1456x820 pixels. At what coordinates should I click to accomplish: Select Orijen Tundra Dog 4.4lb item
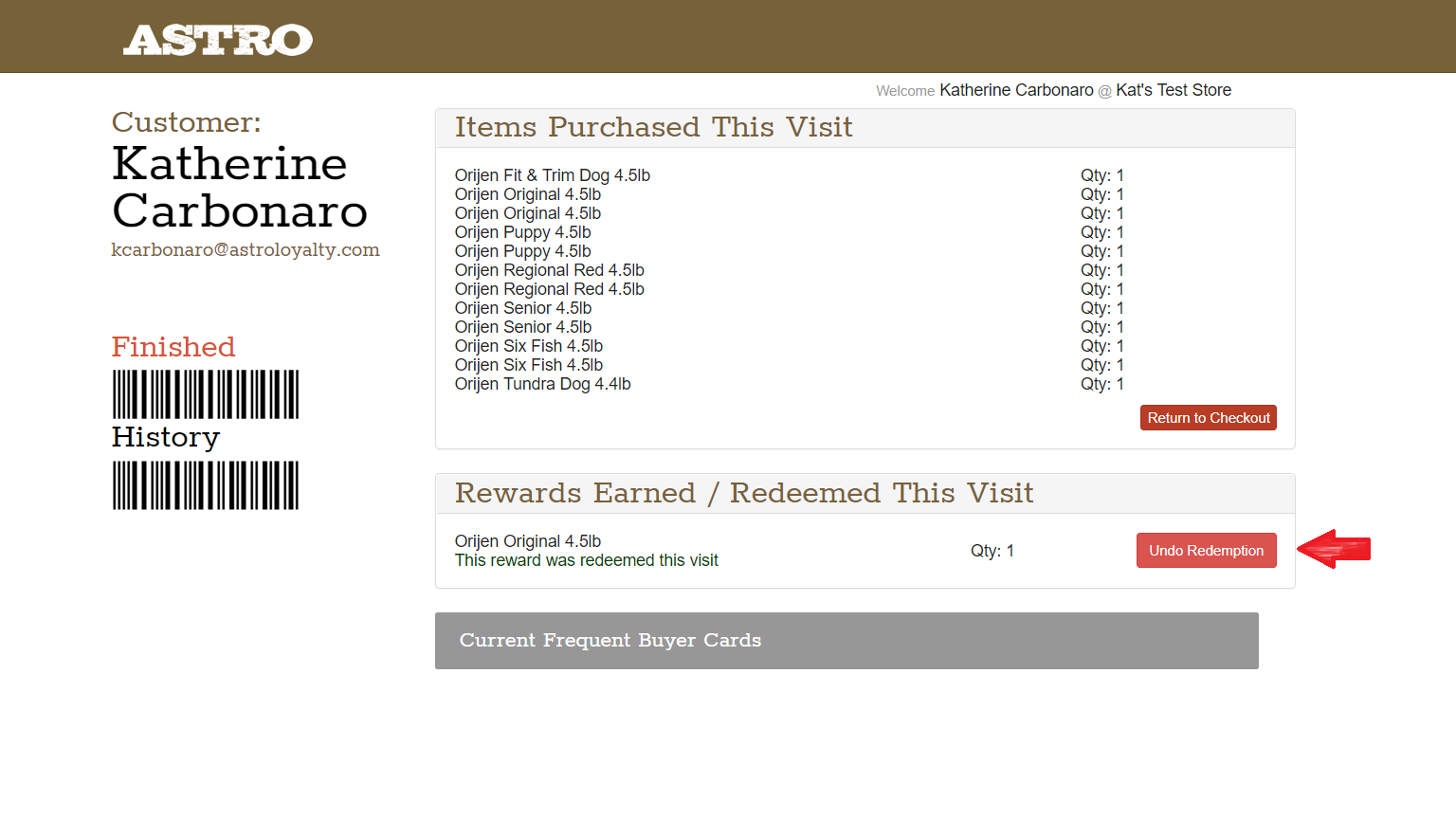tap(543, 384)
